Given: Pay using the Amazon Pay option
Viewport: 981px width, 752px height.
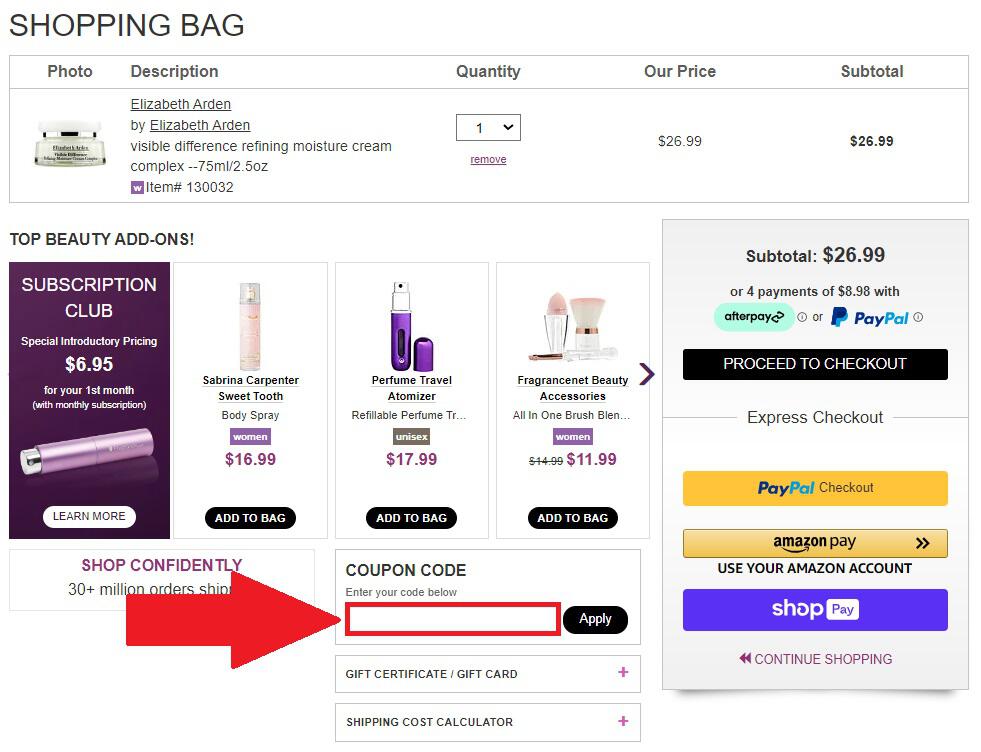Looking at the screenshot, I should click(814, 543).
